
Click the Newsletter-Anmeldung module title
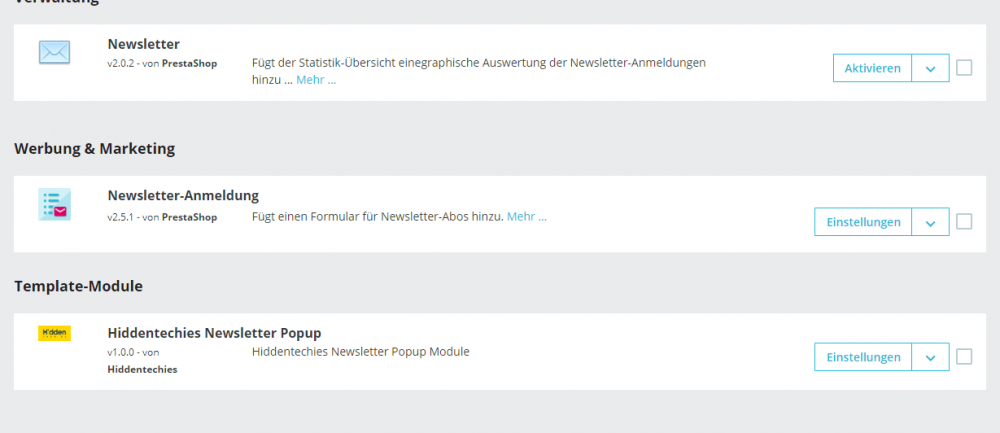[183, 195]
